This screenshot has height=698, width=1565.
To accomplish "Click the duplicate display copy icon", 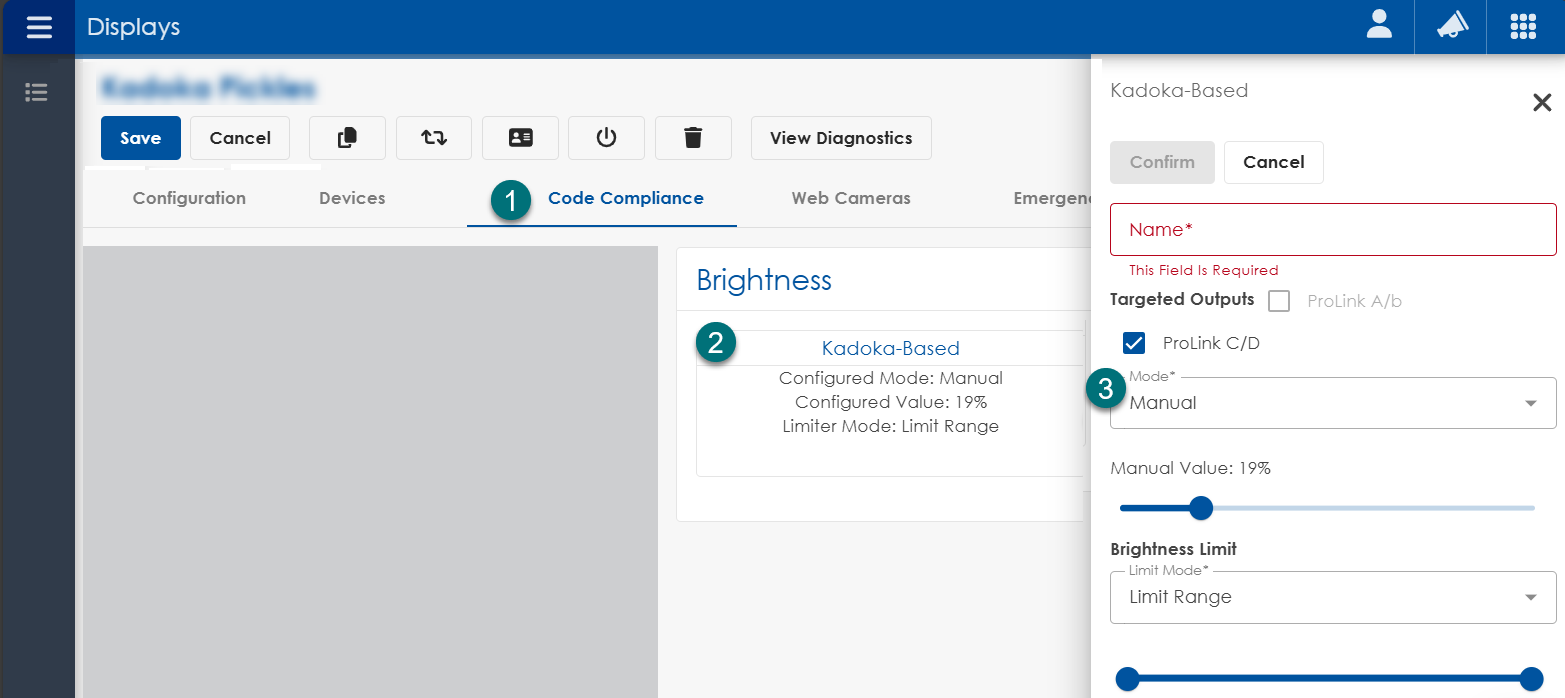I will tap(347, 138).
